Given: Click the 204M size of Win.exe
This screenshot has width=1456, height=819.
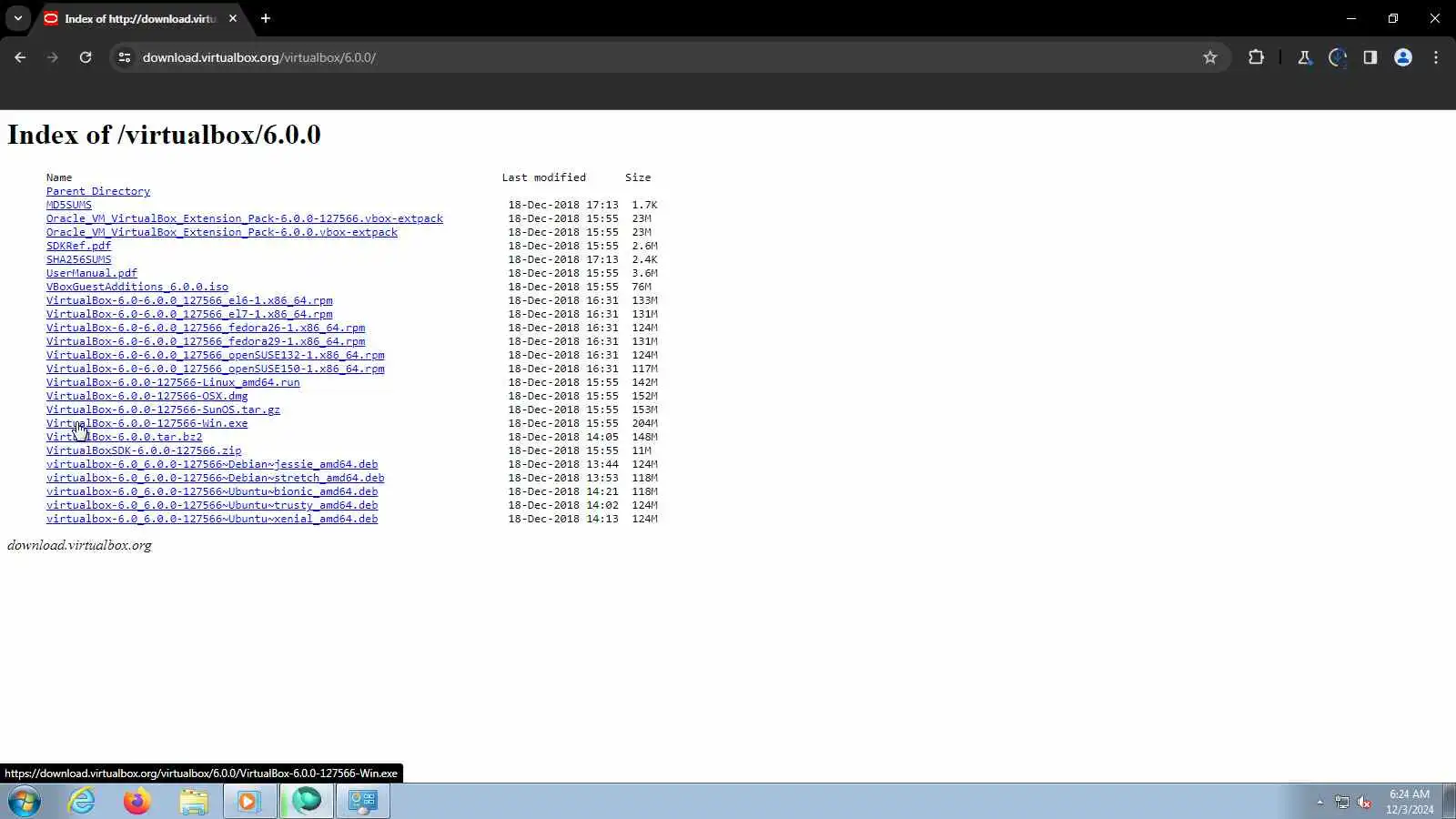Looking at the screenshot, I should click(x=644, y=423).
